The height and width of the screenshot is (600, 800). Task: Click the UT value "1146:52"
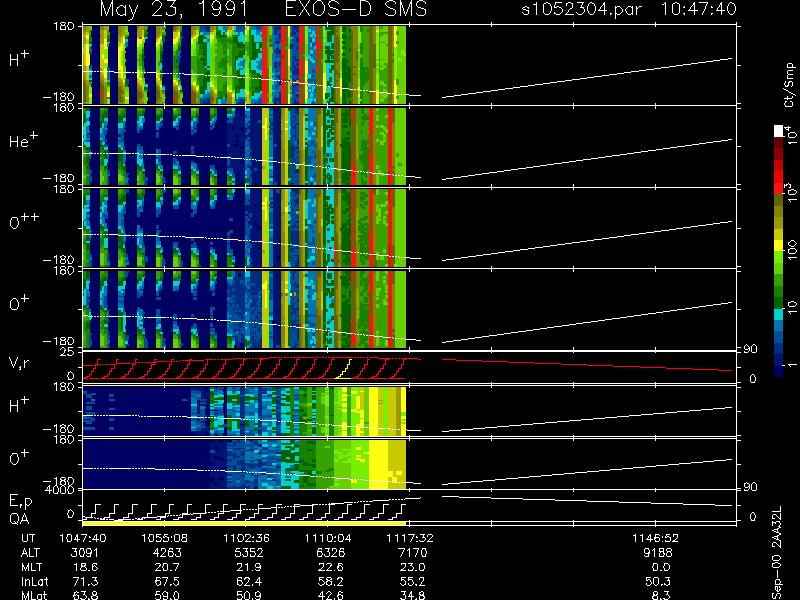(655, 538)
